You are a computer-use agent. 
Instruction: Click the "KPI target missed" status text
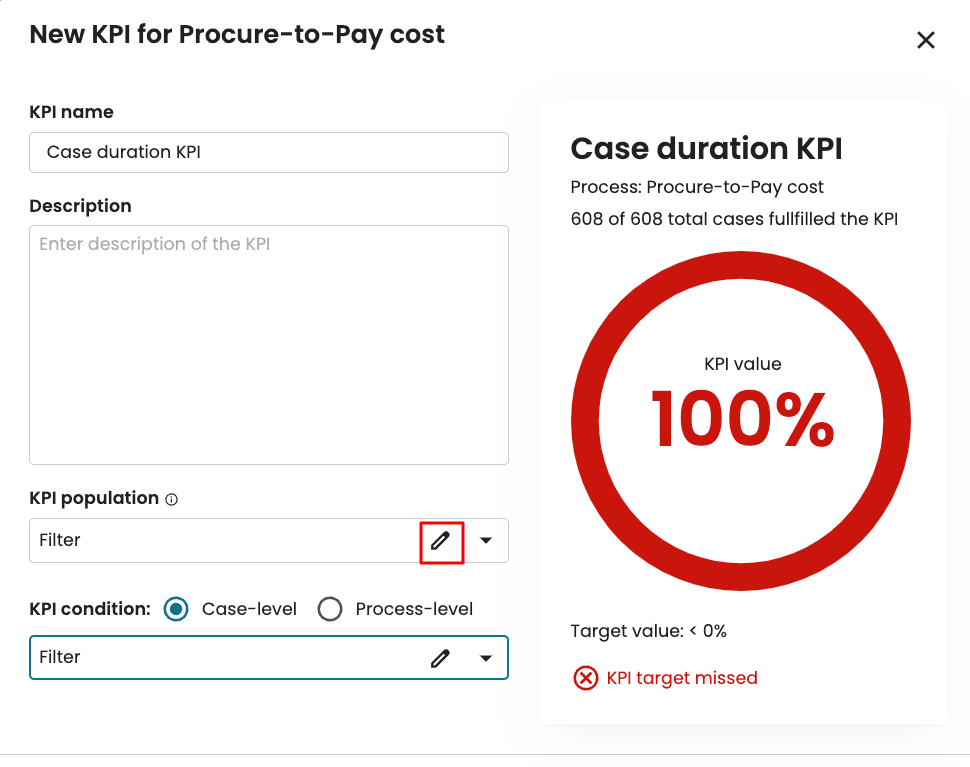click(682, 678)
